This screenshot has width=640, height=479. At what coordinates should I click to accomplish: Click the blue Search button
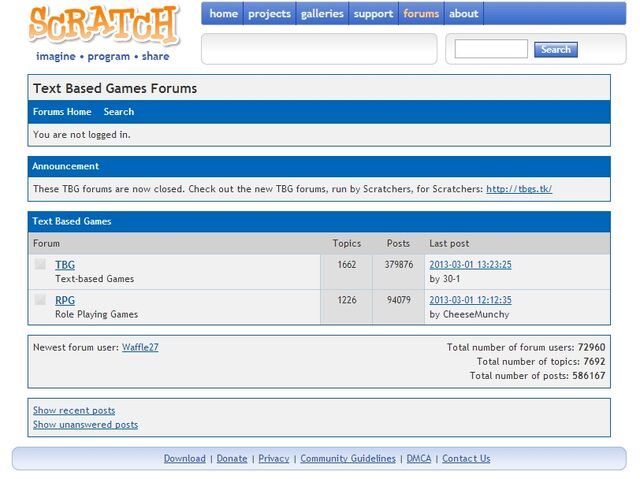556,49
